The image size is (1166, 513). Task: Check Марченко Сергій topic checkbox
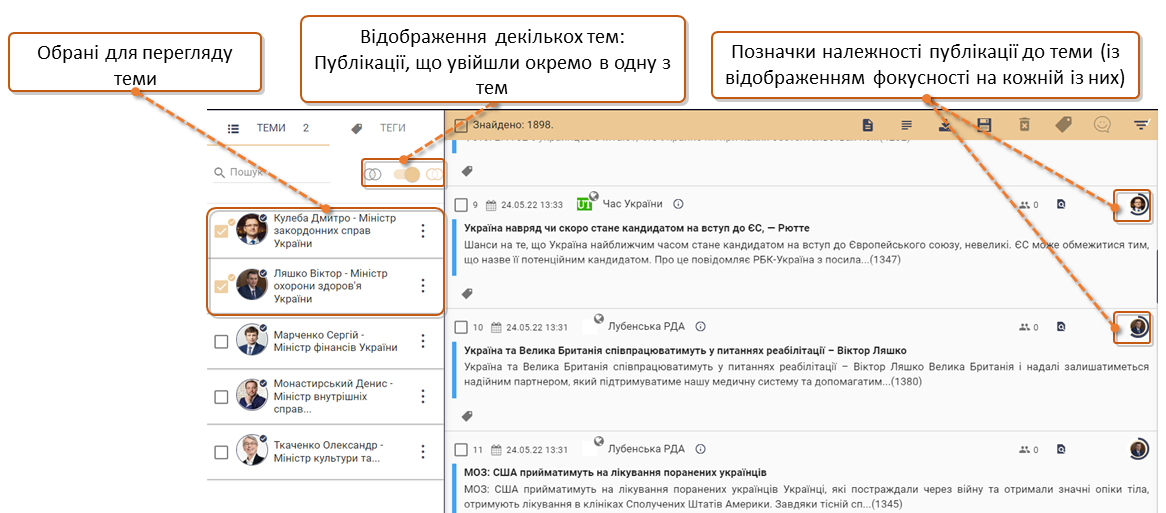(221, 341)
